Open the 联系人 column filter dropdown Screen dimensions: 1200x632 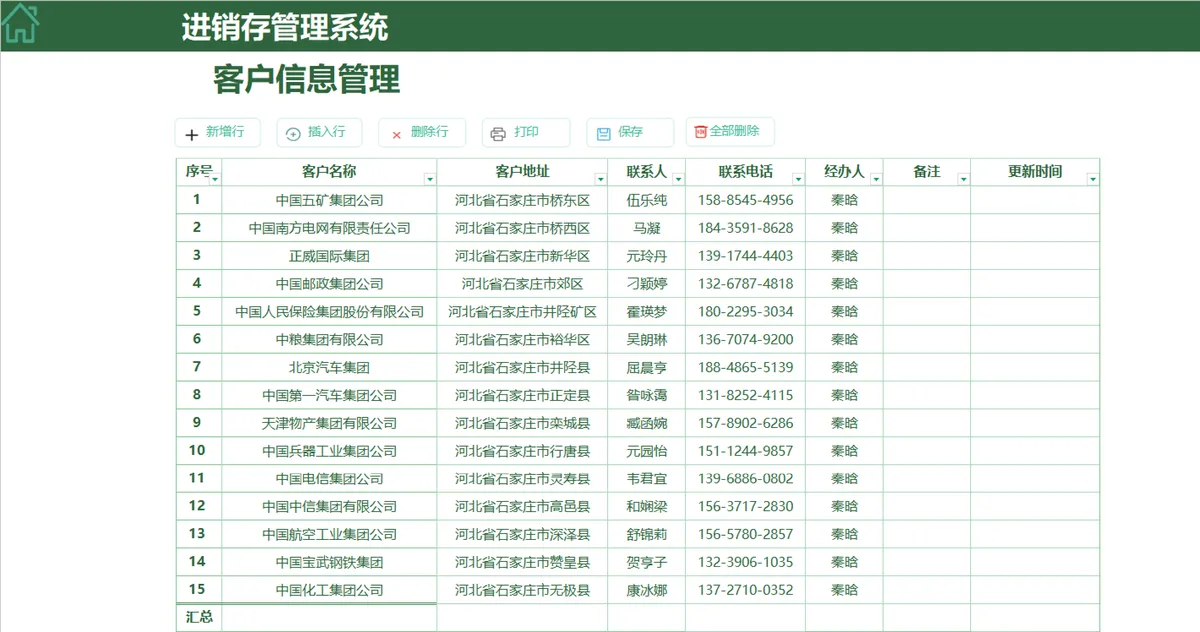679,179
